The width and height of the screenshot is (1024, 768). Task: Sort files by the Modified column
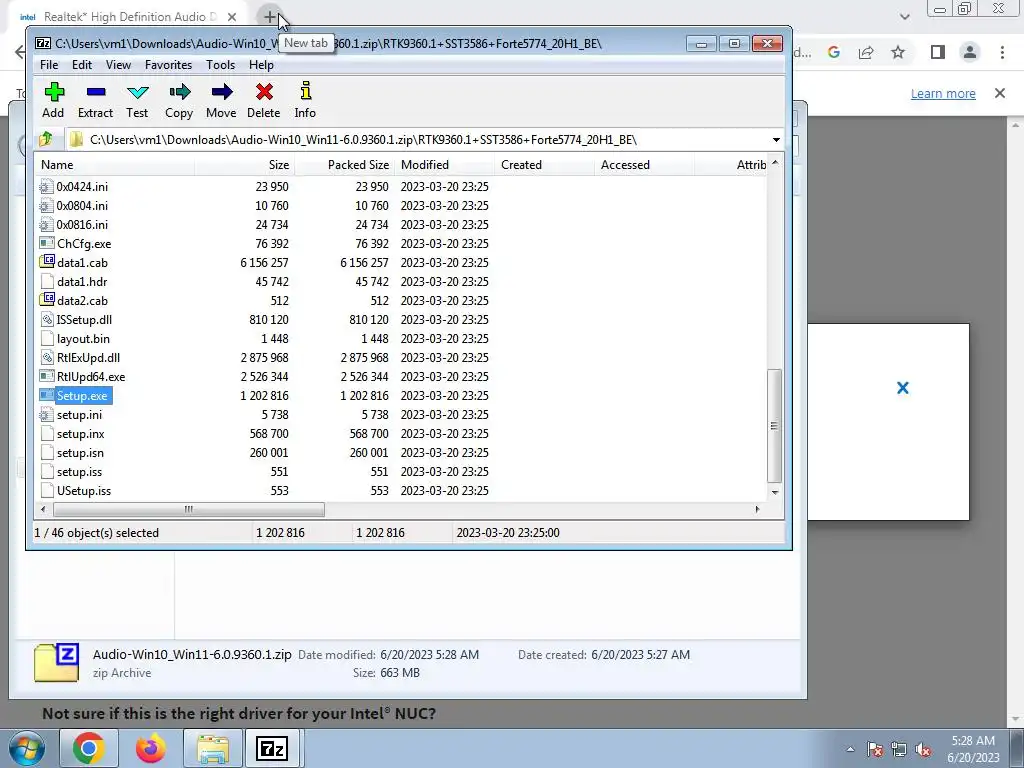(444, 165)
